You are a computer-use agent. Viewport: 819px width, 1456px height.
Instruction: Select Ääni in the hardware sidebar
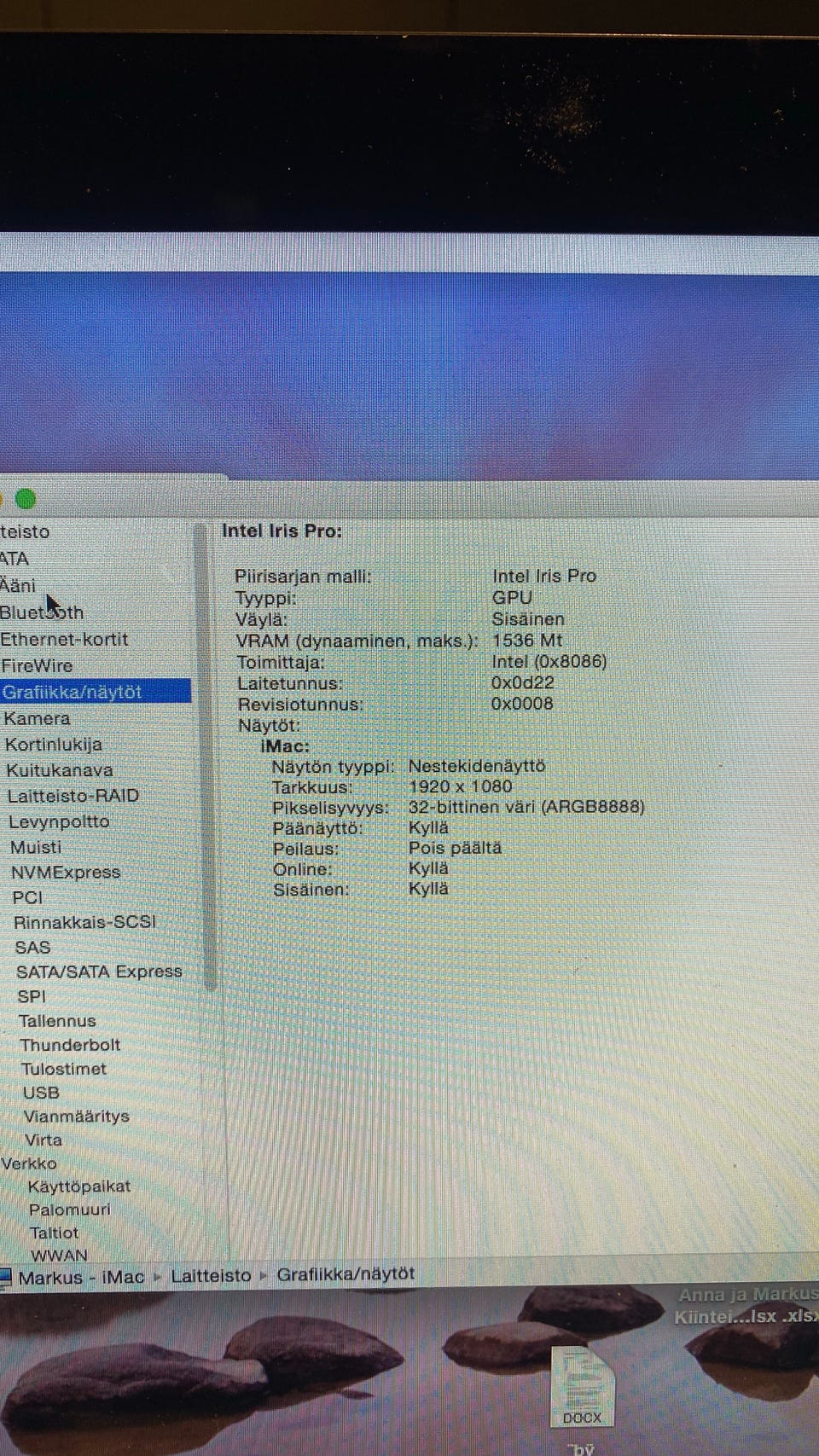click(18, 585)
